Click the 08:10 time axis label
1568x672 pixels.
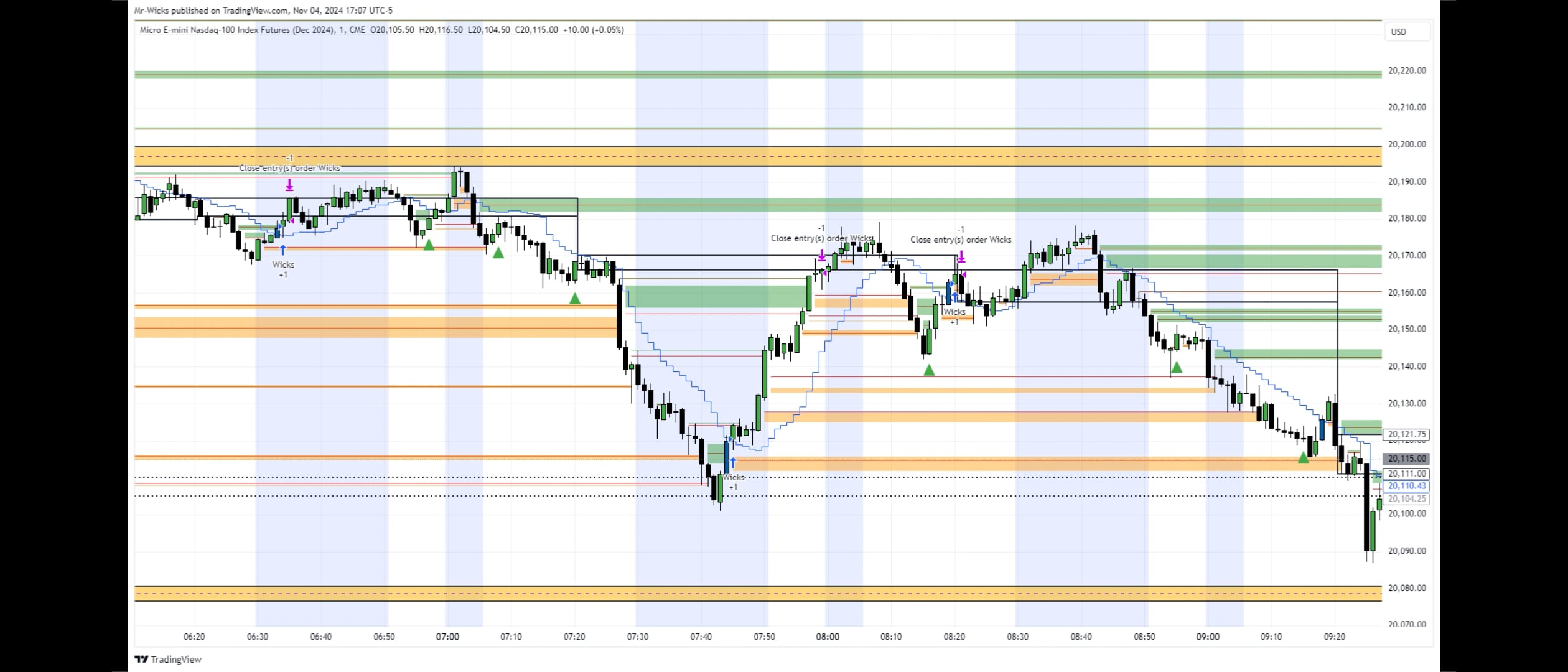click(891, 637)
